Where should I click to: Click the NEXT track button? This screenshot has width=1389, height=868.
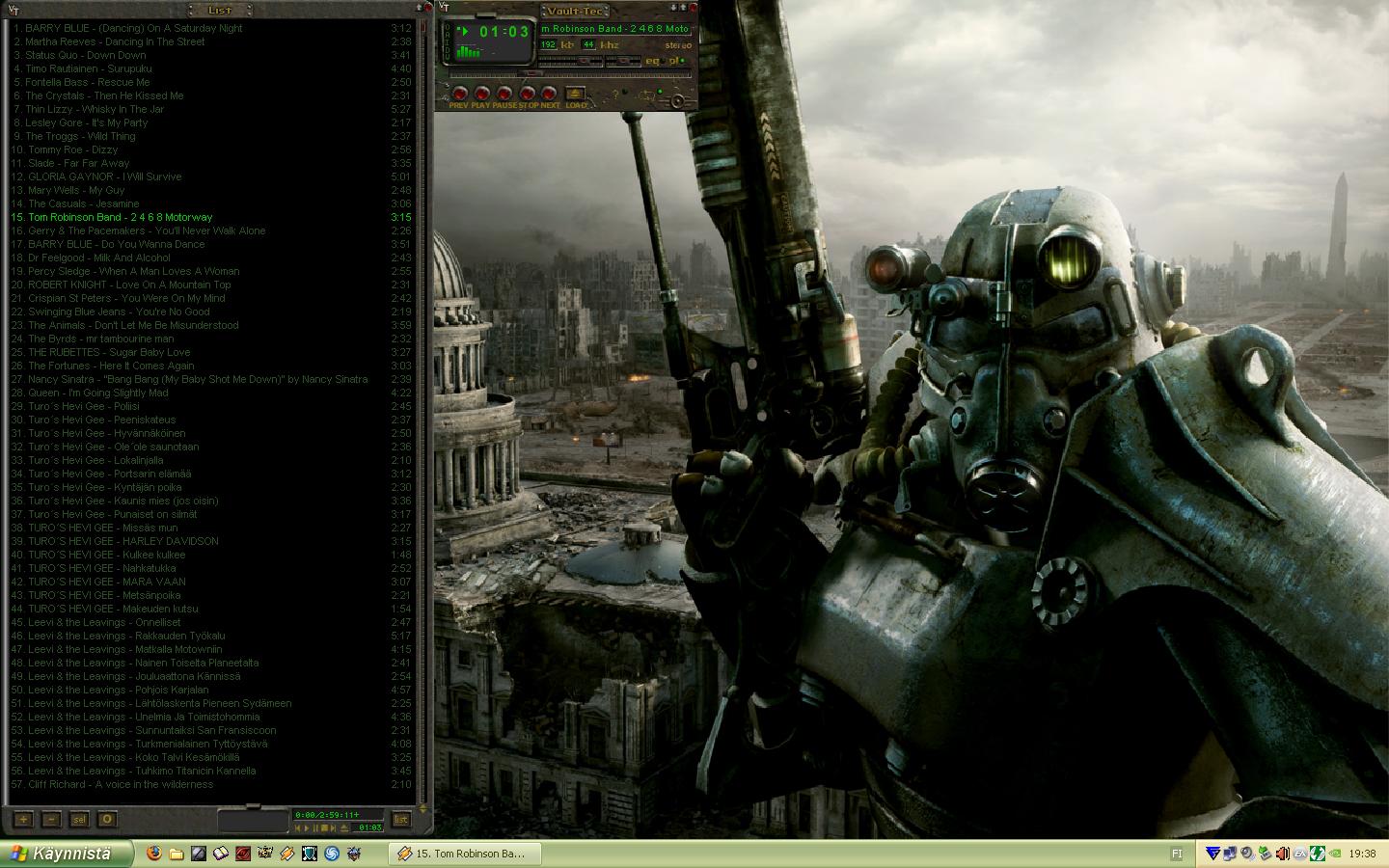coord(549,93)
